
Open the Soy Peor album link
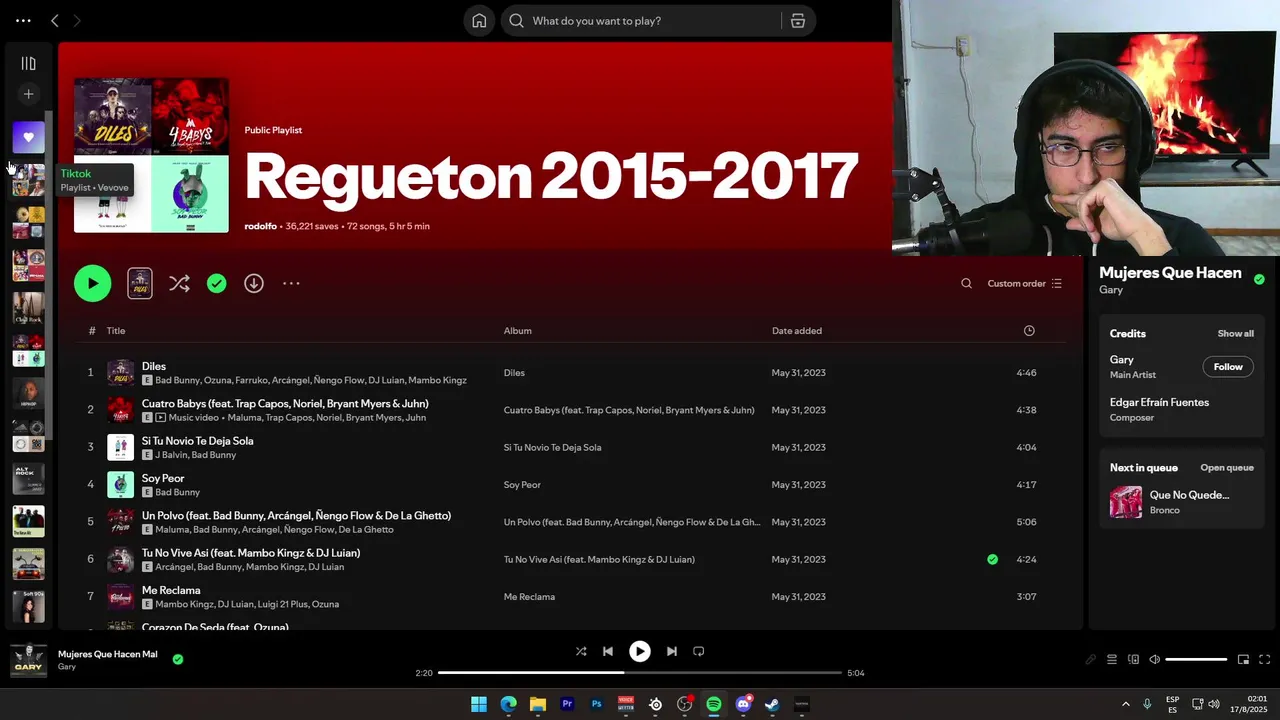coord(522,485)
